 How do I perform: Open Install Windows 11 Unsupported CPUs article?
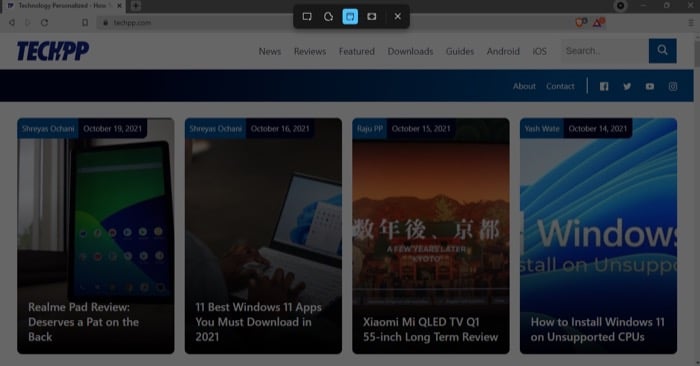pos(597,329)
